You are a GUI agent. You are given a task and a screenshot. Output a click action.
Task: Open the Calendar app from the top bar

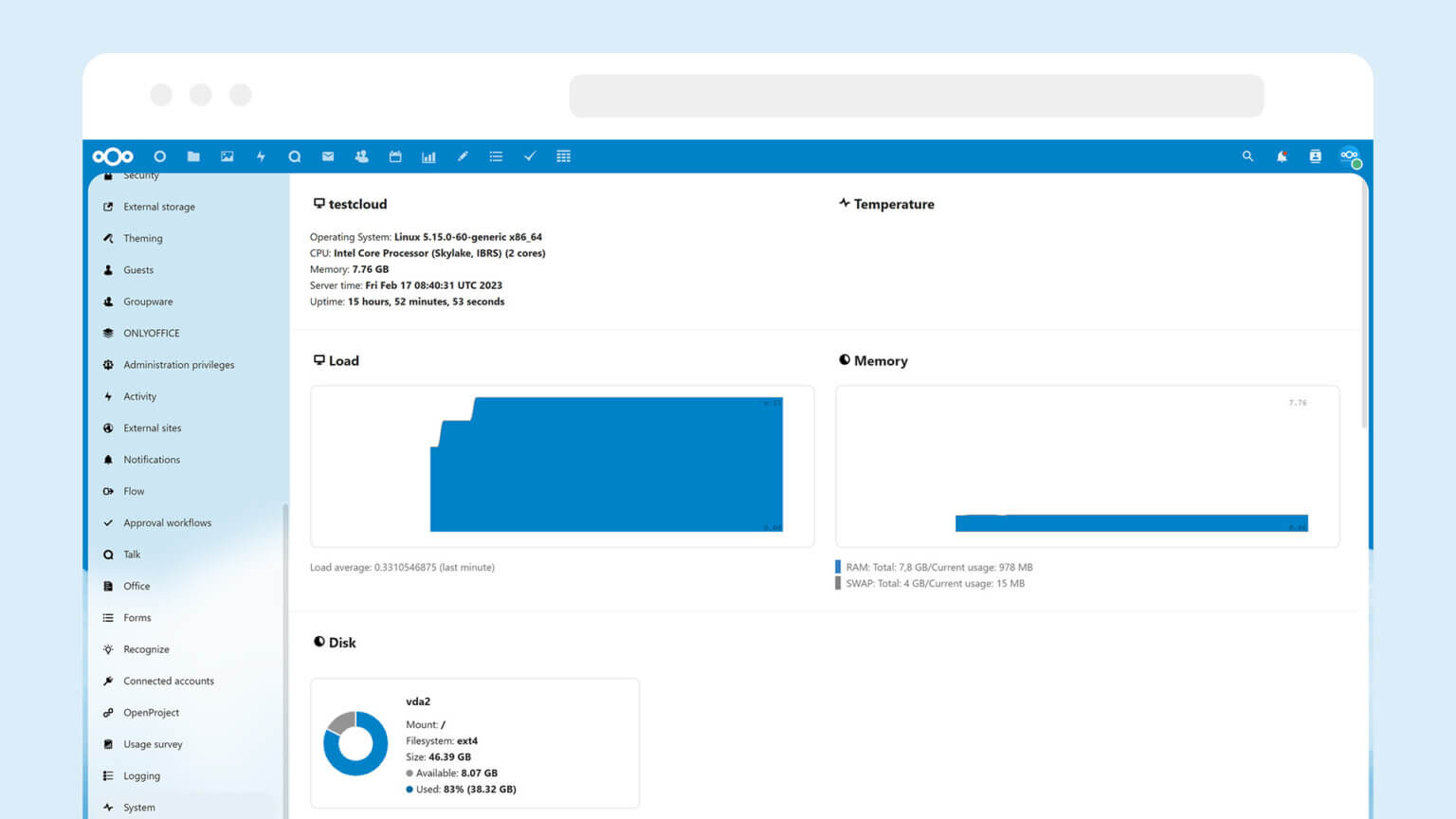coord(394,156)
